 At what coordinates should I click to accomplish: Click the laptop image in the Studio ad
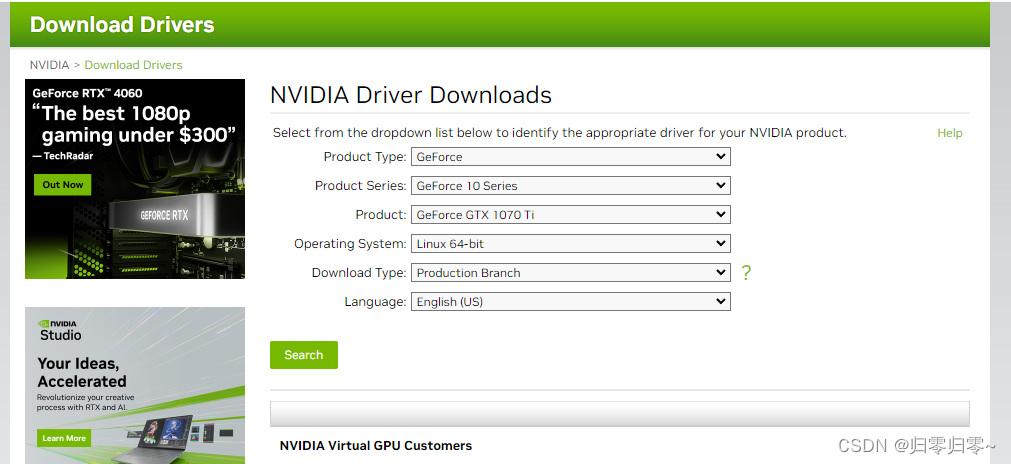pos(158,441)
